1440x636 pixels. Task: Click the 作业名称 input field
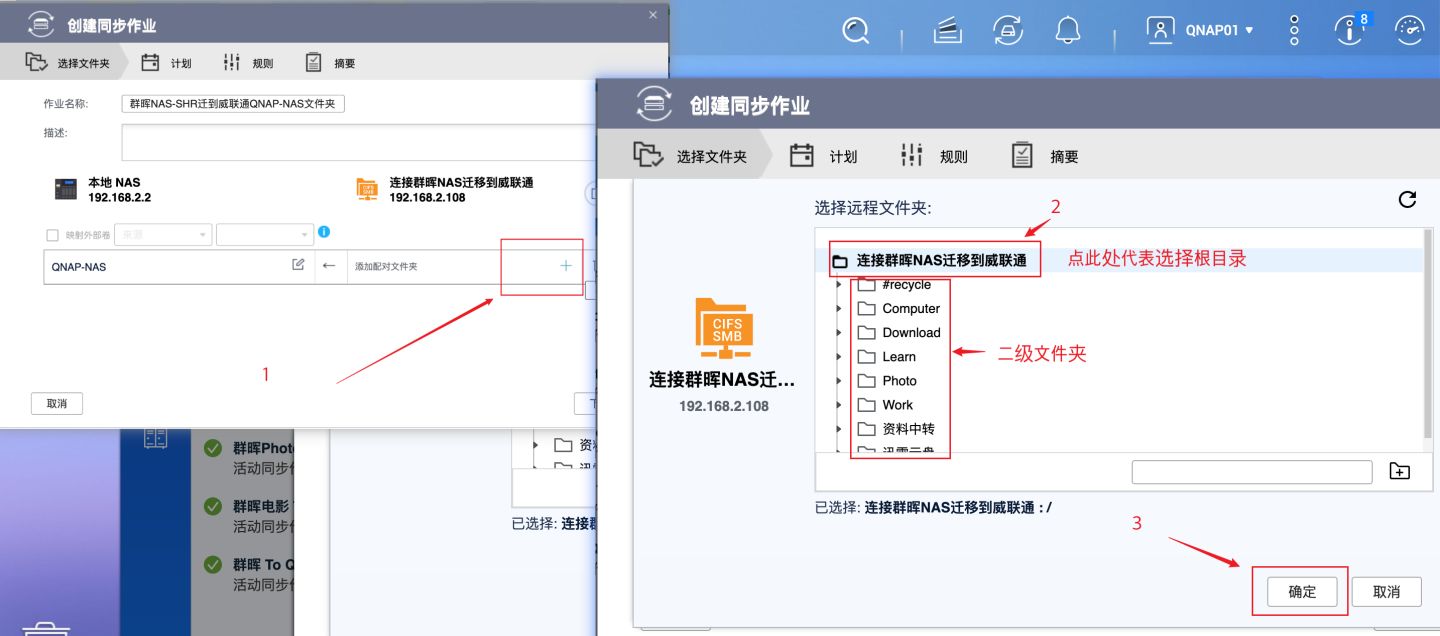point(233,104)
